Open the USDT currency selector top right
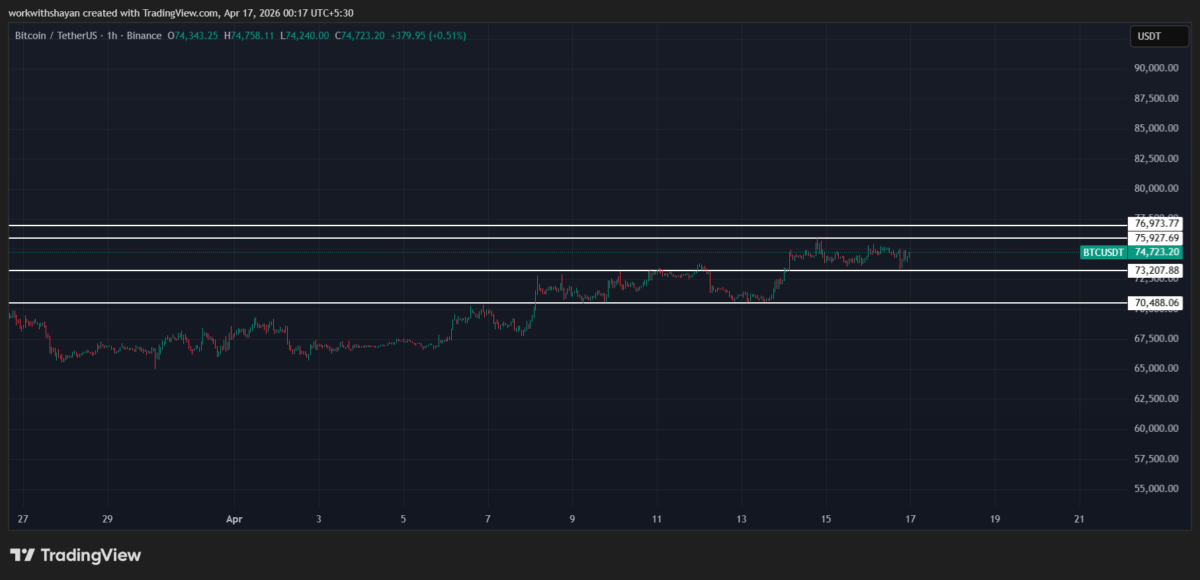Screen dimensions: 1200x580 [x=1159, y=35]
